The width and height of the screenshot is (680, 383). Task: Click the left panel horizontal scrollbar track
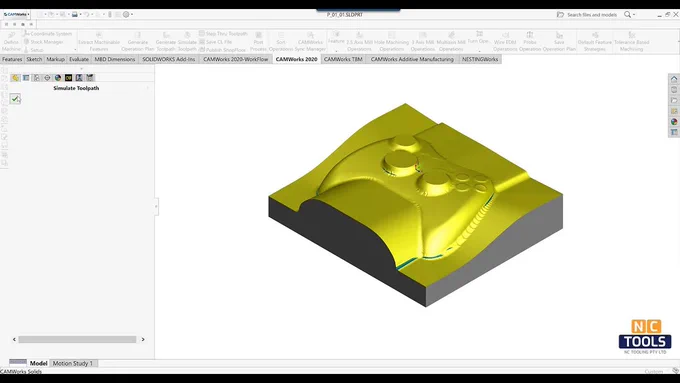click(77, 340)
